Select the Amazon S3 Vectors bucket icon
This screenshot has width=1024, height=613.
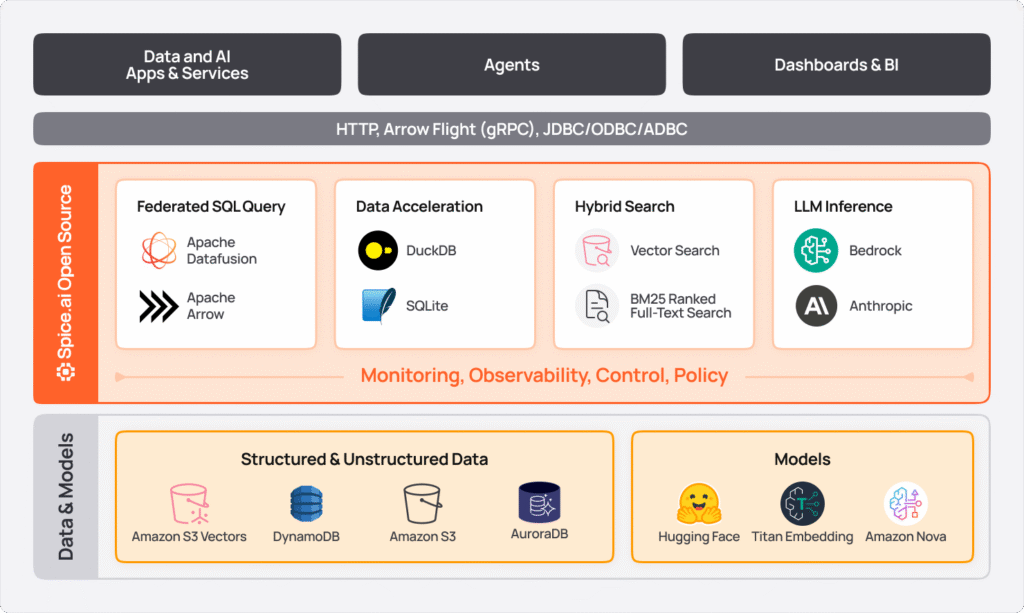(189, 504)
